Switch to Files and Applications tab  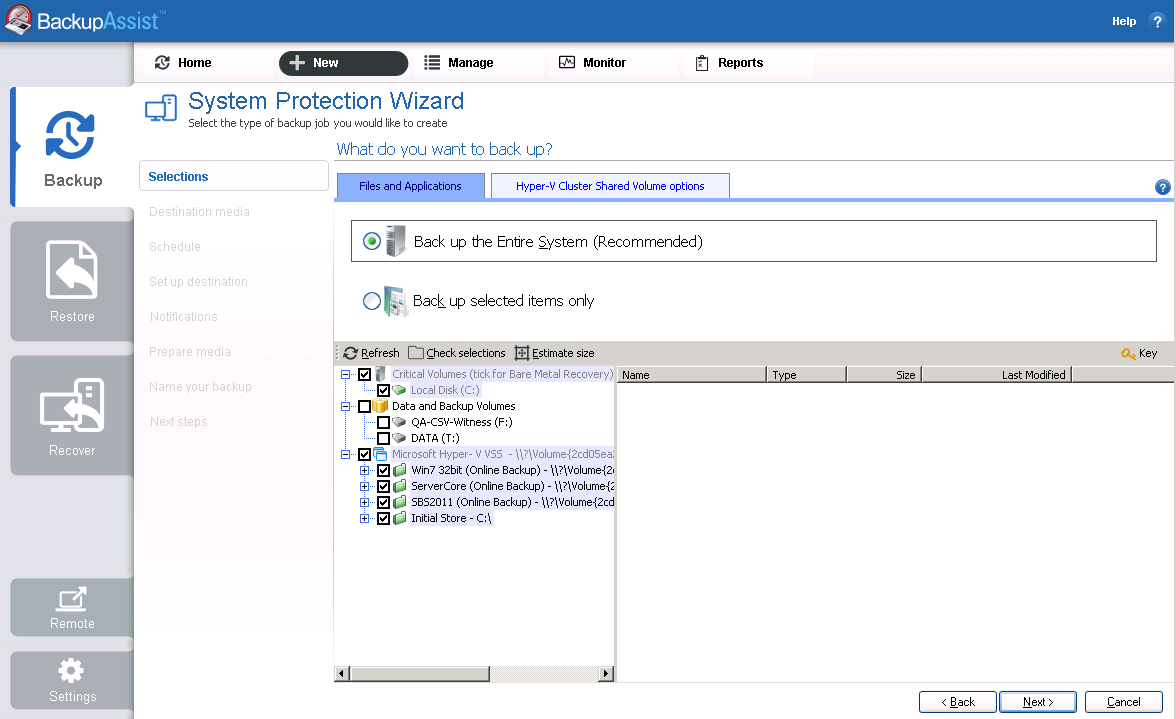(x=410, y=186)
